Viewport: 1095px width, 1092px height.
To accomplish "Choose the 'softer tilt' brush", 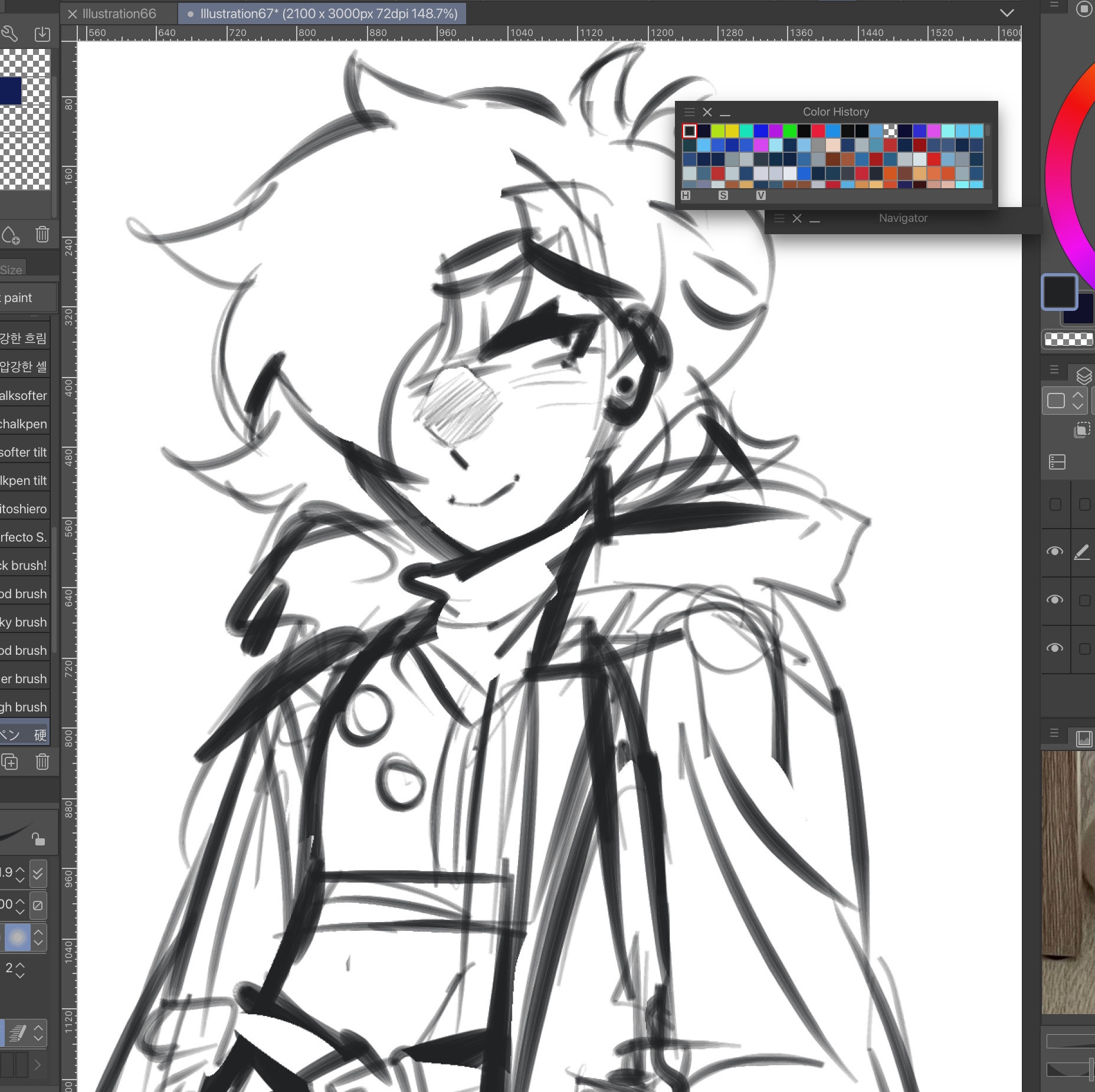I will [24, 452].
